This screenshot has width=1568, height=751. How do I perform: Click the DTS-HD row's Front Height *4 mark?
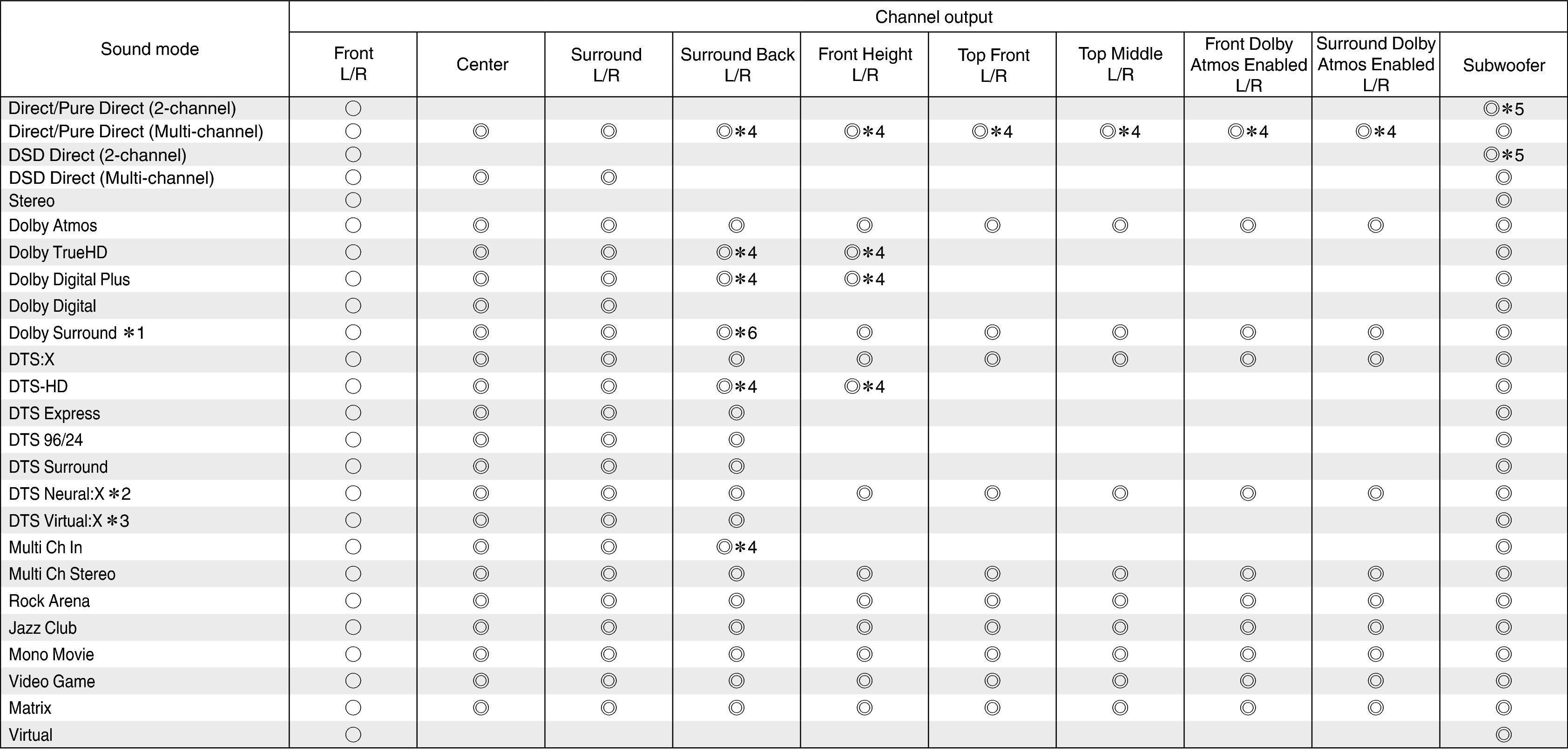[865, 387]
